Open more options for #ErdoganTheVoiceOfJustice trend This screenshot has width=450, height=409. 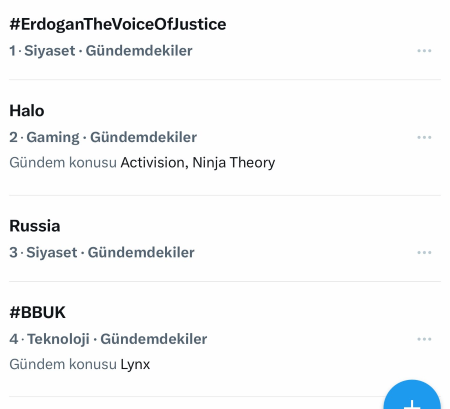coord(424,51)
